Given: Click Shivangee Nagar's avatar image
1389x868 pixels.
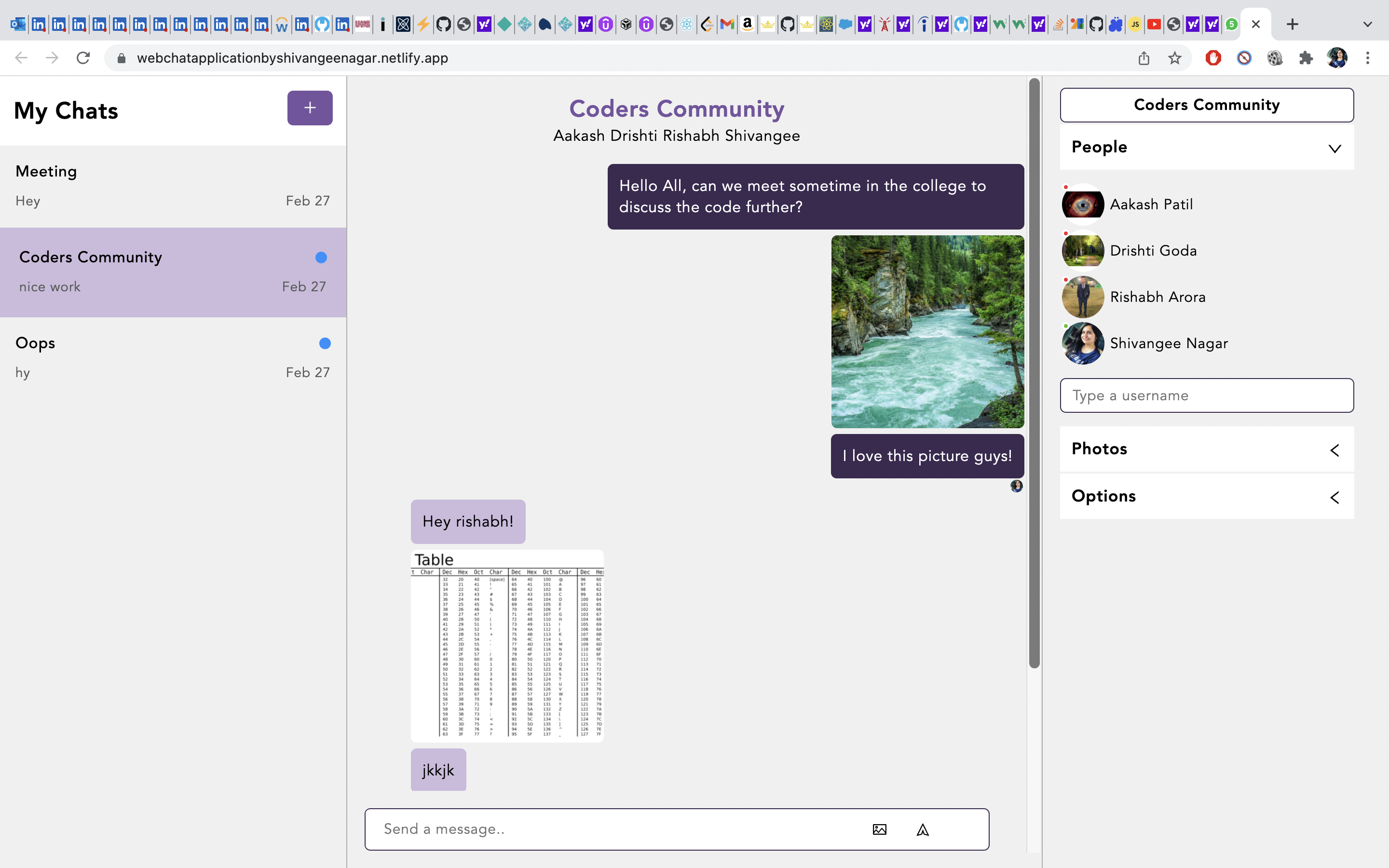Looking at the screenshot, I should (1082, 343).
